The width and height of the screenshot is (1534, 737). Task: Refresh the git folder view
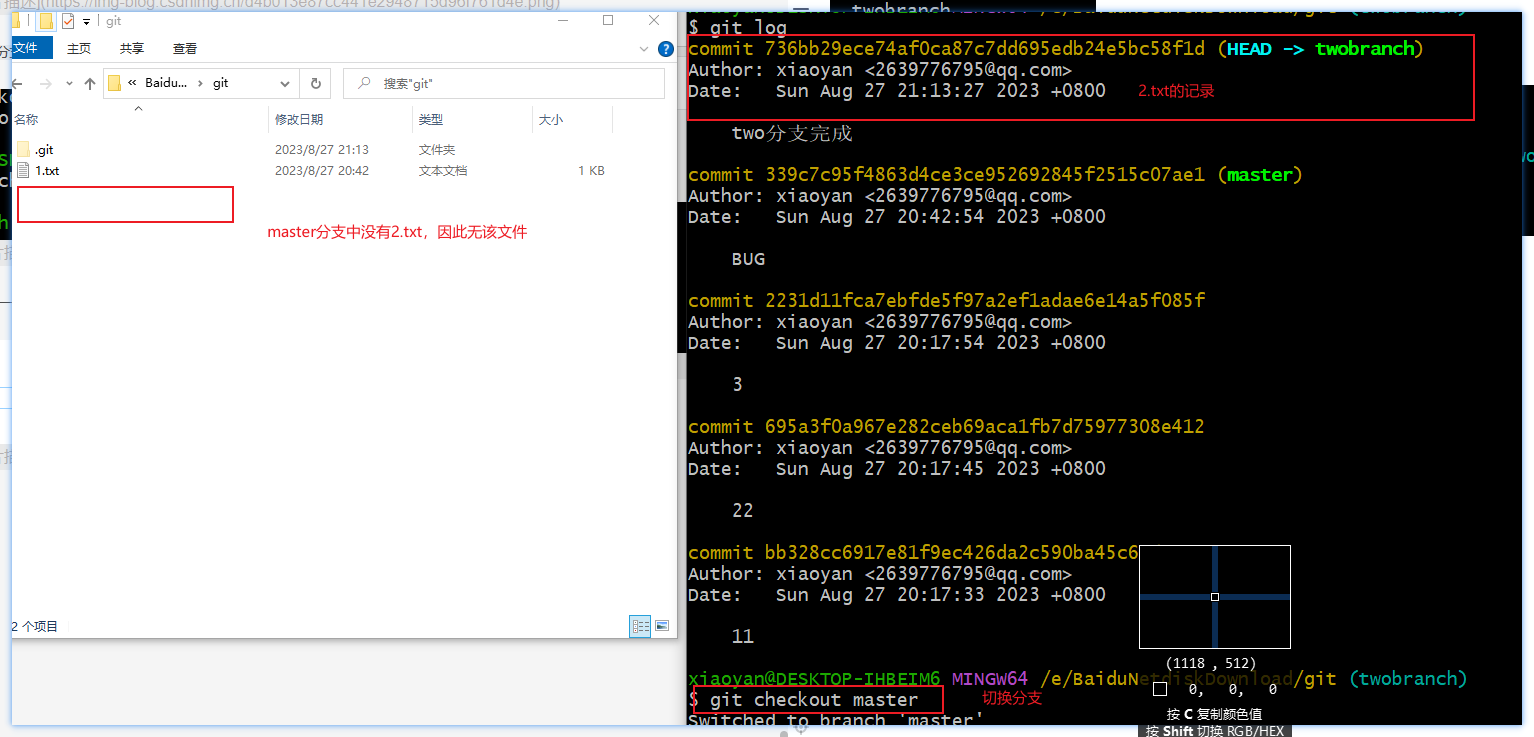coord(315,84)
